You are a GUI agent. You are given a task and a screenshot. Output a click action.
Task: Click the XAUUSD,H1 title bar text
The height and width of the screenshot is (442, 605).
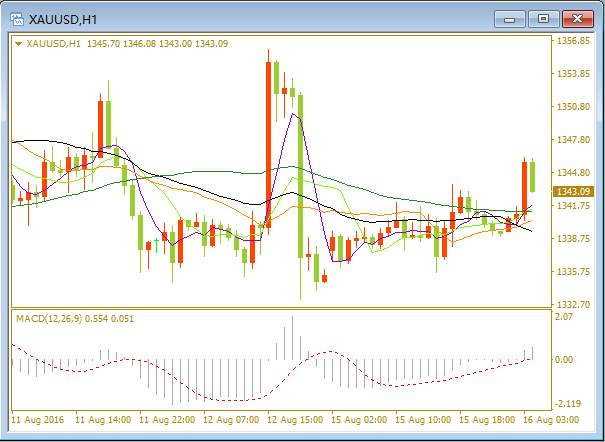coord(63,20)
